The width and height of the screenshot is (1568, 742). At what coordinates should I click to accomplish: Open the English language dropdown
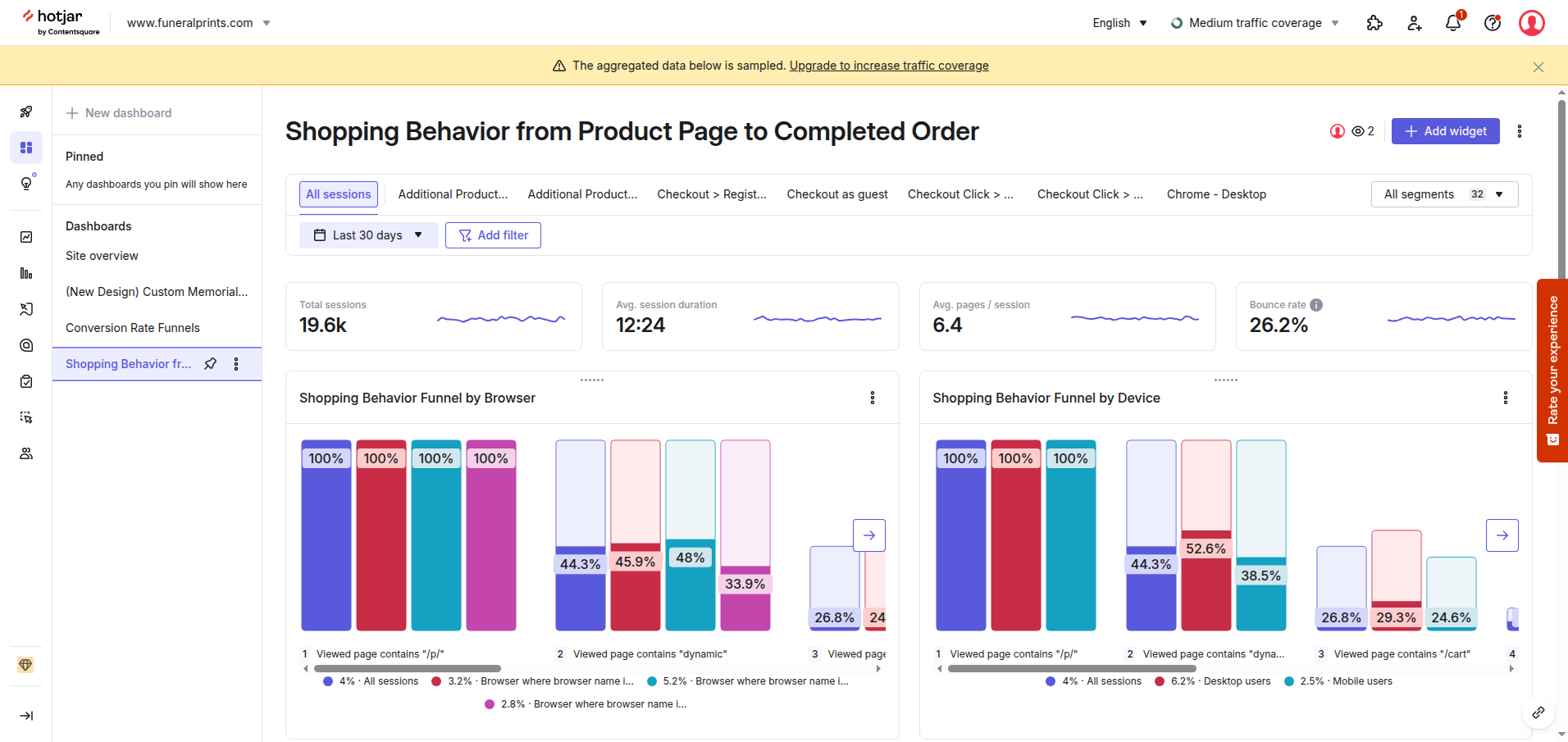(1119, 23)
